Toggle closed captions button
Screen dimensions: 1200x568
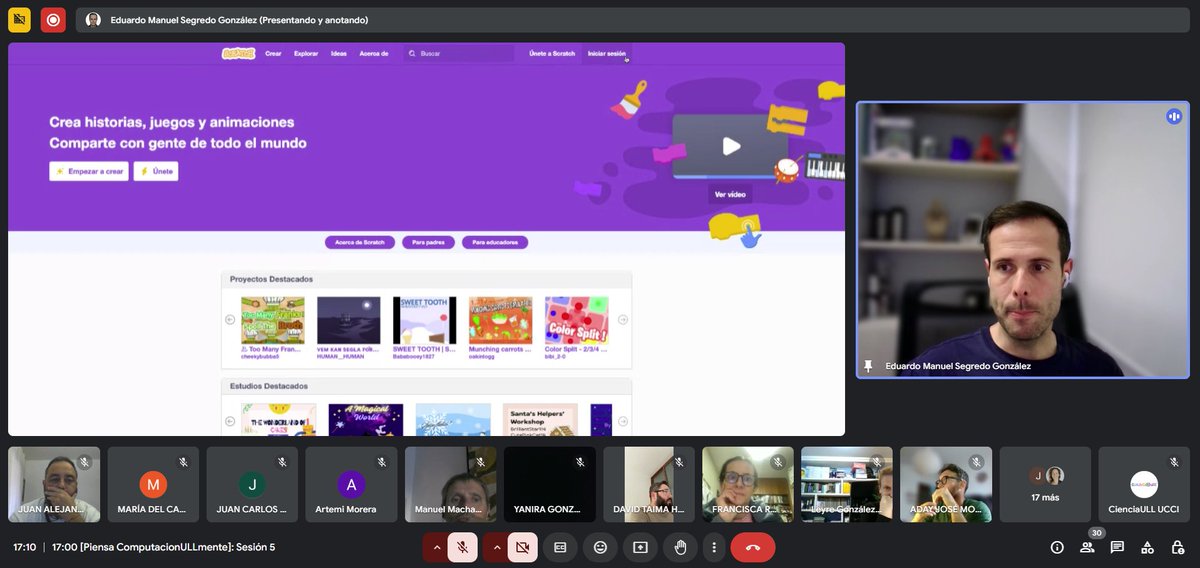560,547
